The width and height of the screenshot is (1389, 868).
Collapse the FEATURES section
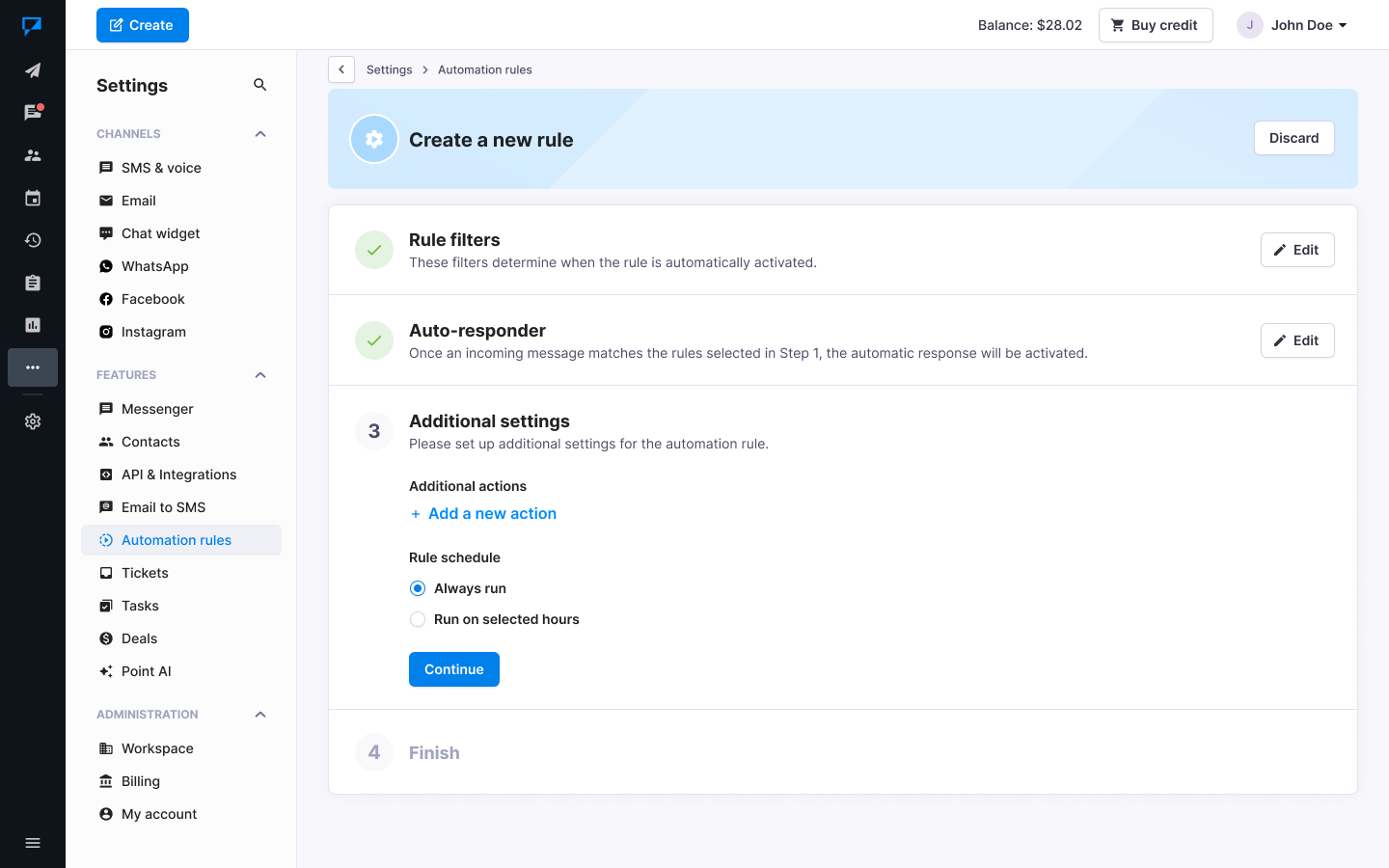(x=259, y=374)
